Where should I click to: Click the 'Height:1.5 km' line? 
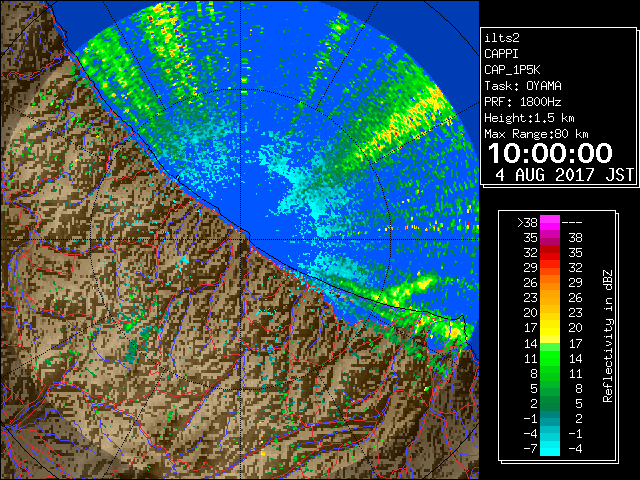pos(529,118)
